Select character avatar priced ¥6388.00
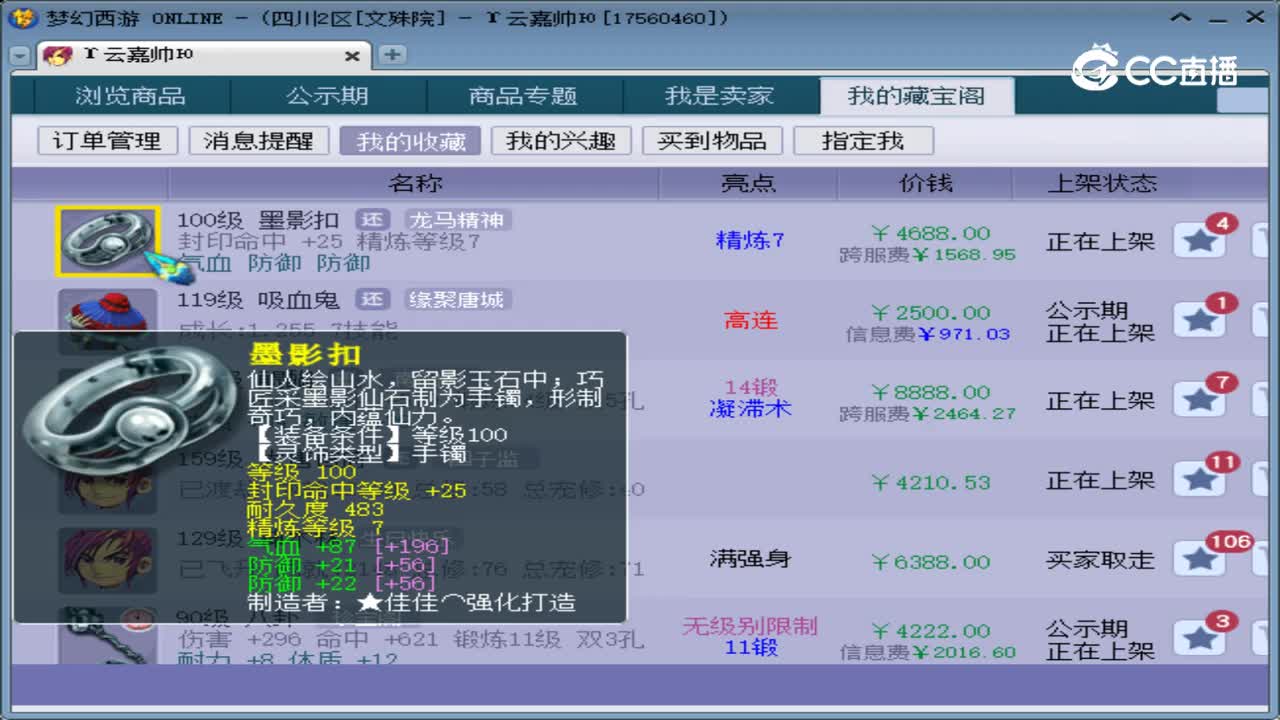The image size is (1280, 720). pyautogui.click(x=107, y=561)
